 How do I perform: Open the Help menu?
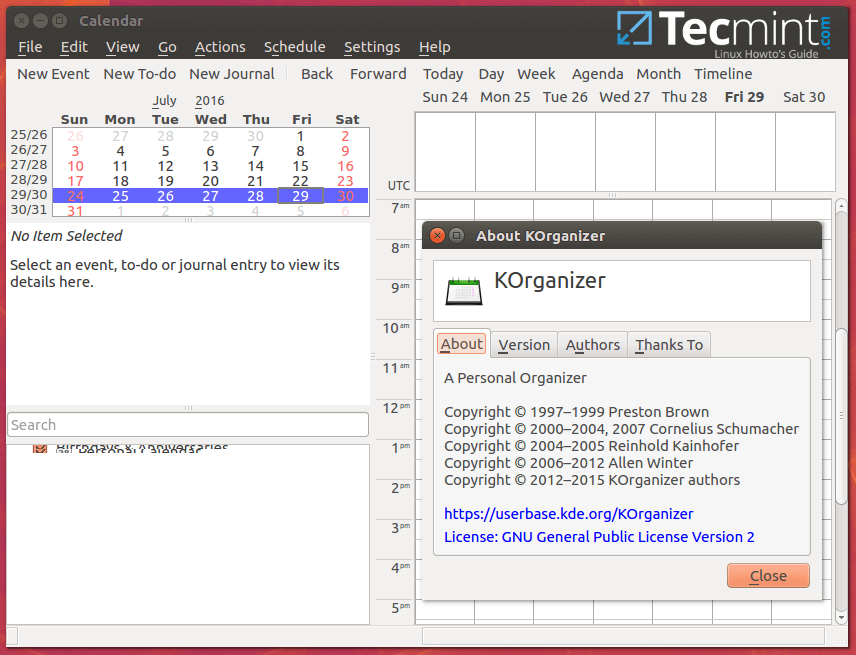click(x=435, y=47)
